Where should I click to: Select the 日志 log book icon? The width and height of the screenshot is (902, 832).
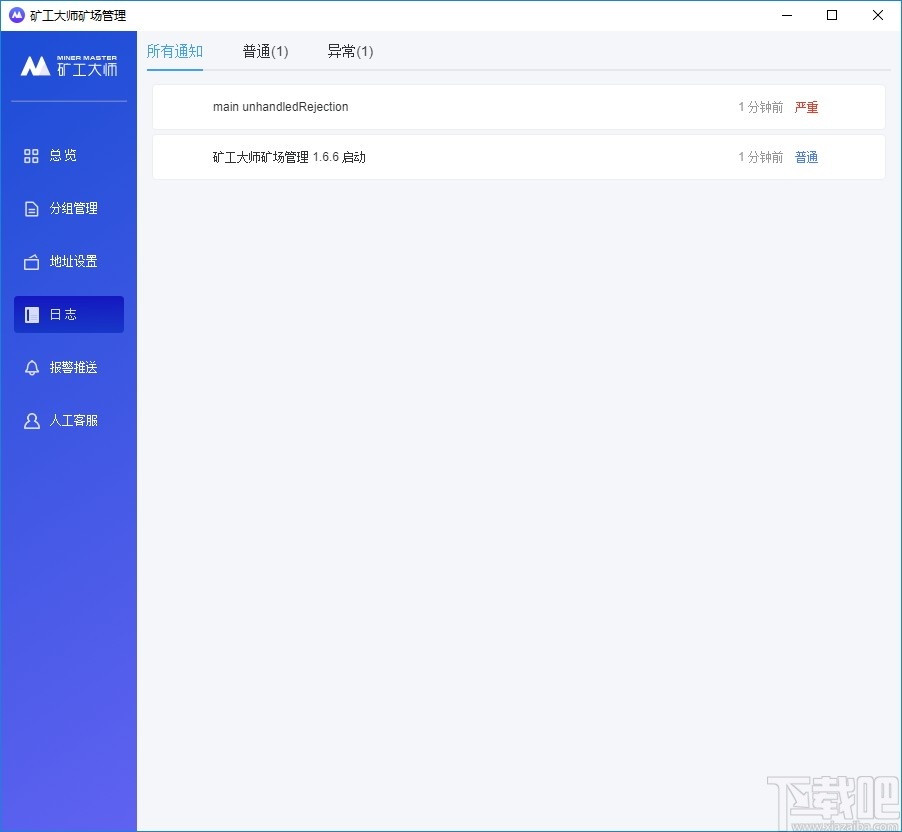(31, 314)
